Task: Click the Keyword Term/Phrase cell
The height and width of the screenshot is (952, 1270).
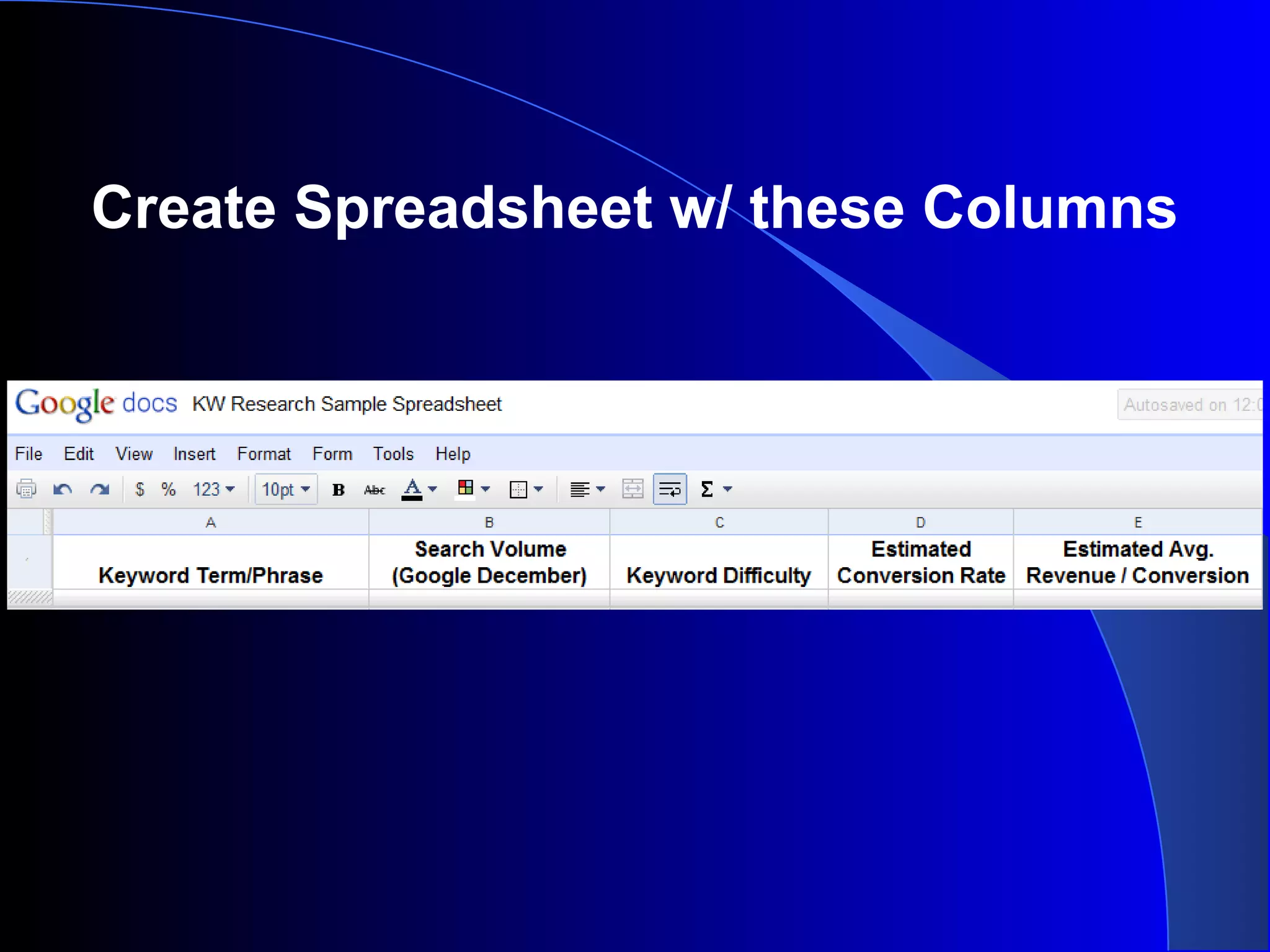Action: pyautogui.click(x=211, y=562)
